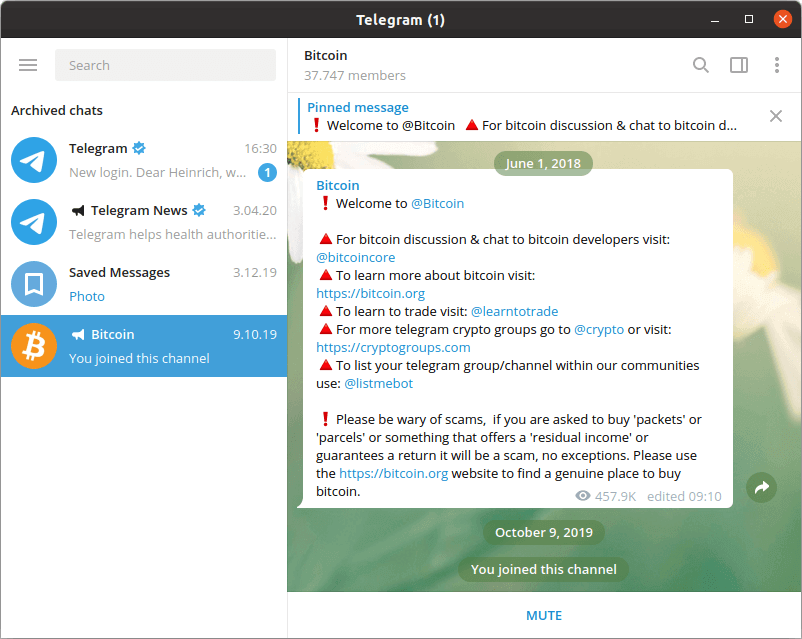Forward the Bitcoin welcome message
Viewport: 802px width, 639px height.
pyautogui.click(x=761, y=487)
